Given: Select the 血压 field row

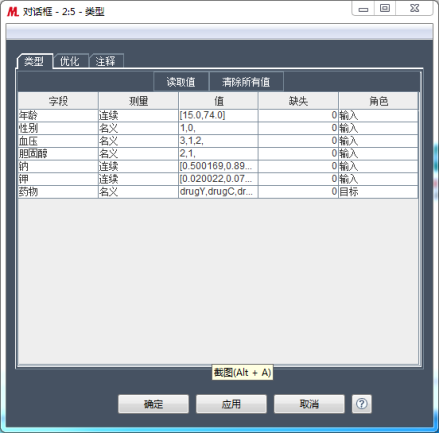Looking at the screenshot, I should coord(218,141).
